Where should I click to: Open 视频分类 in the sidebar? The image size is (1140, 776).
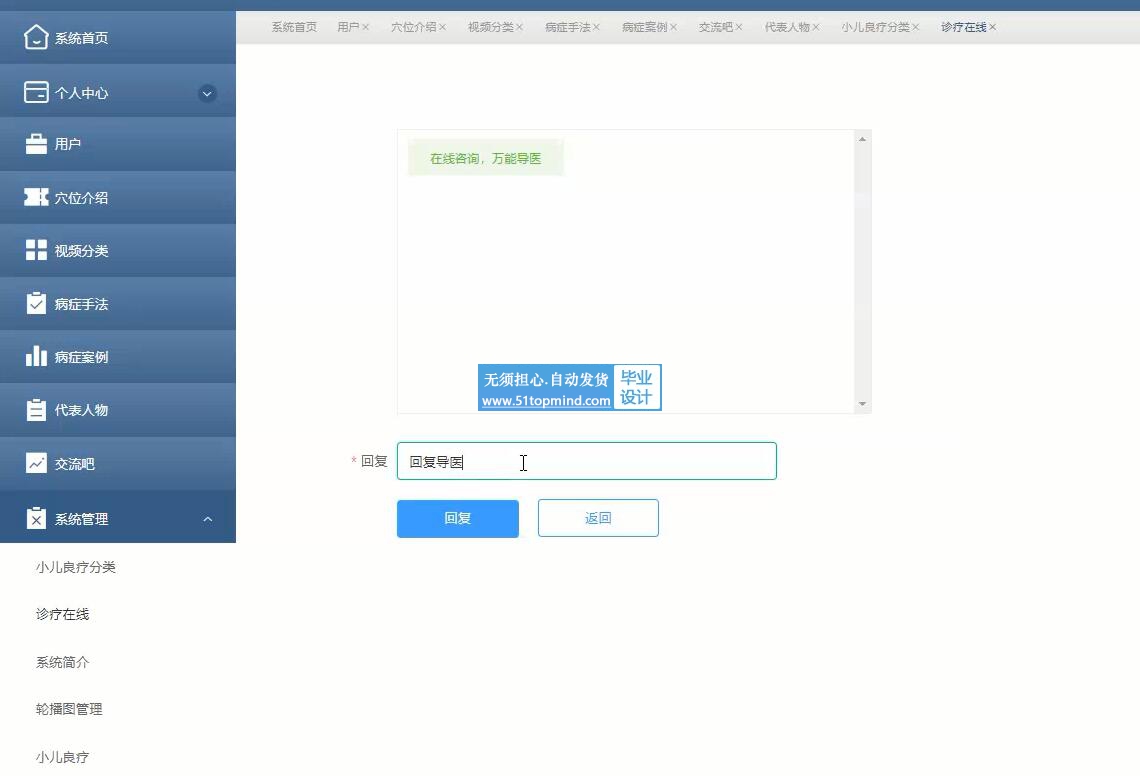point(118,250)
